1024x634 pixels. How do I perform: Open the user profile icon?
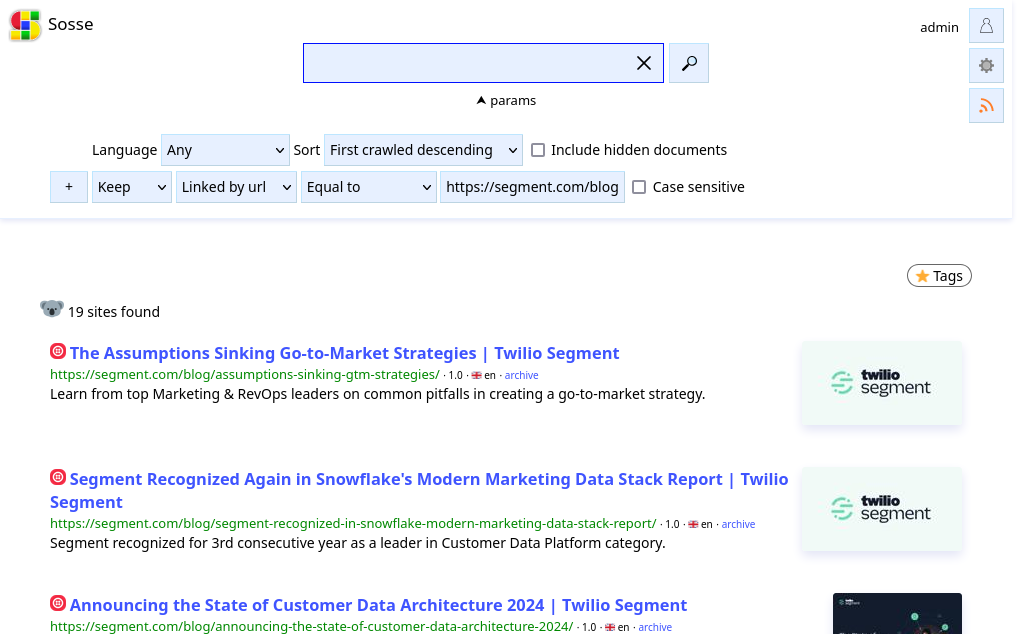[x=986, y=25]
